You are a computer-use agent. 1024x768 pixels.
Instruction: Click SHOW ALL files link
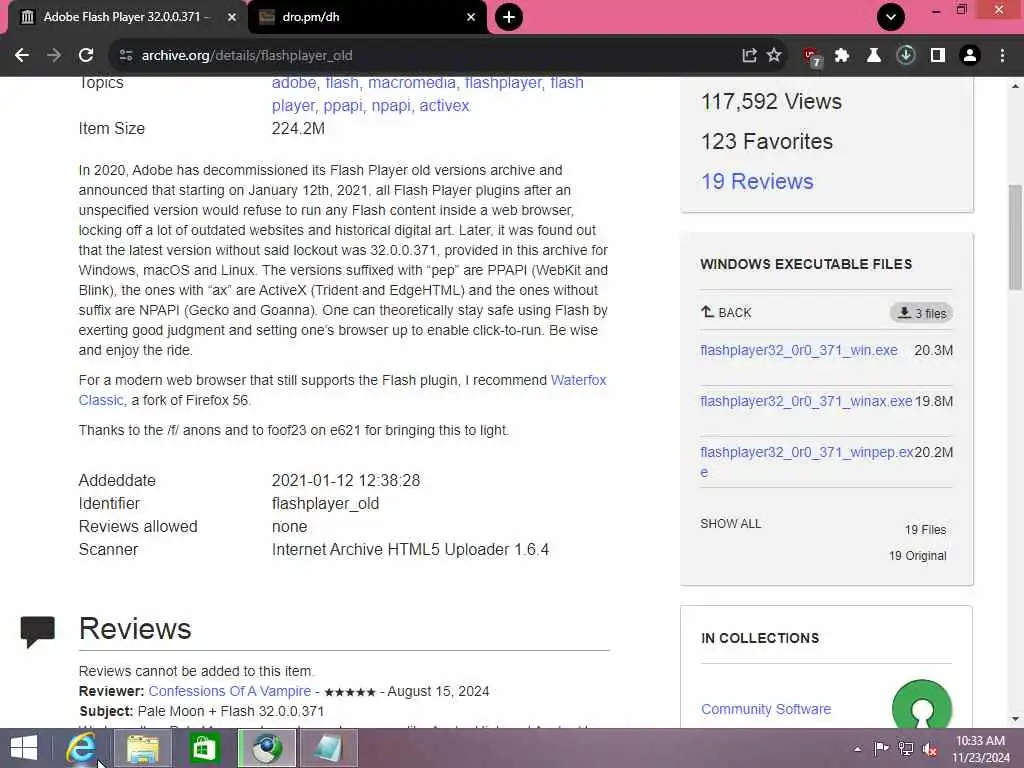click(x=730, y=524)
